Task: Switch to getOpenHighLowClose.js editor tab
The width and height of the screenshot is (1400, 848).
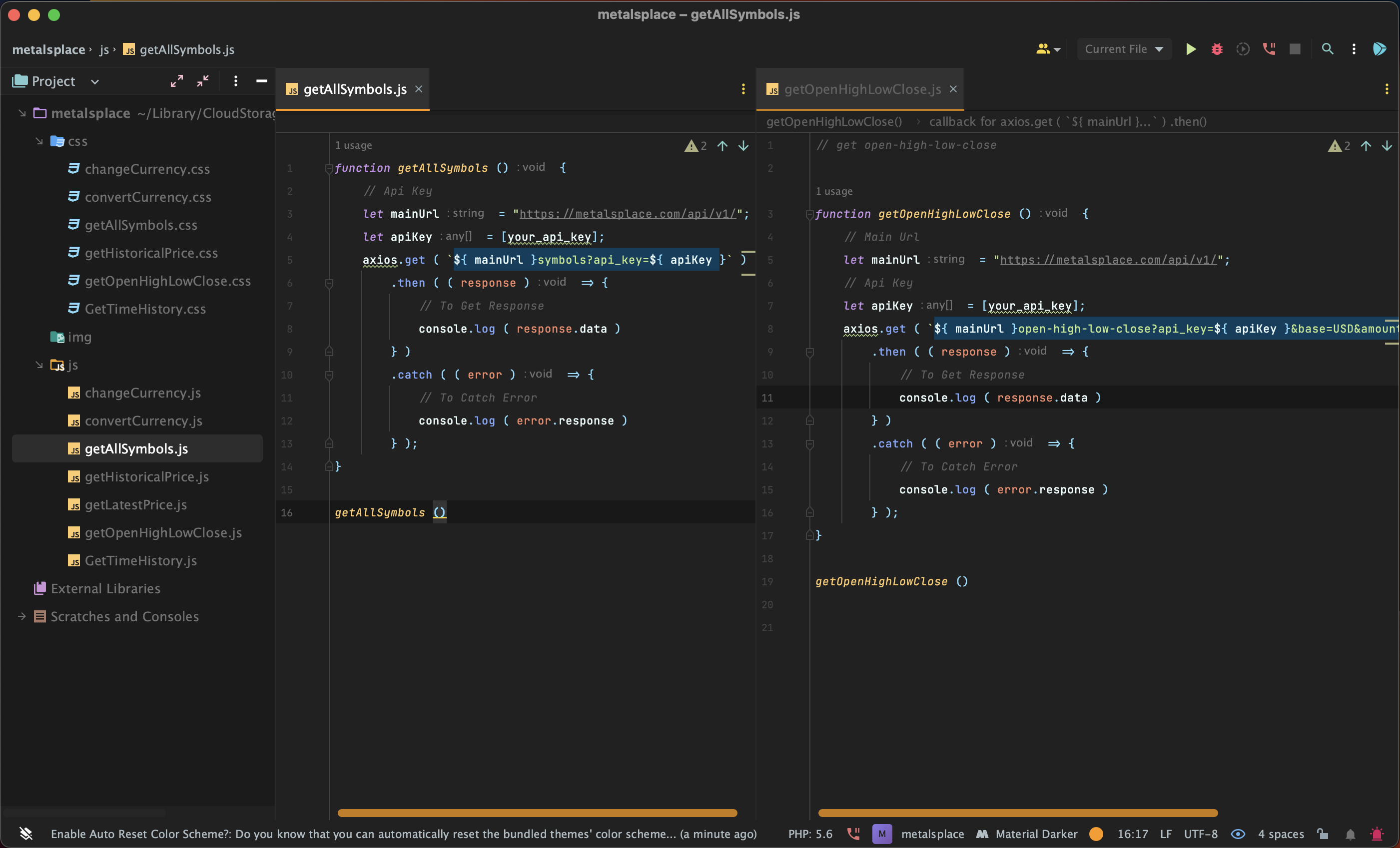Action: click(x=861, y=89)
